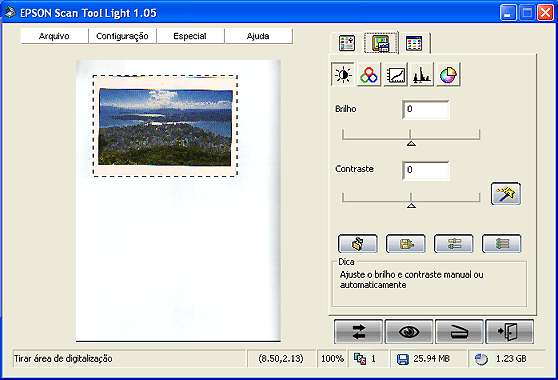Click the 100% zoom status entry
Viewport: 558px width, 380px height.
point(332,359)
